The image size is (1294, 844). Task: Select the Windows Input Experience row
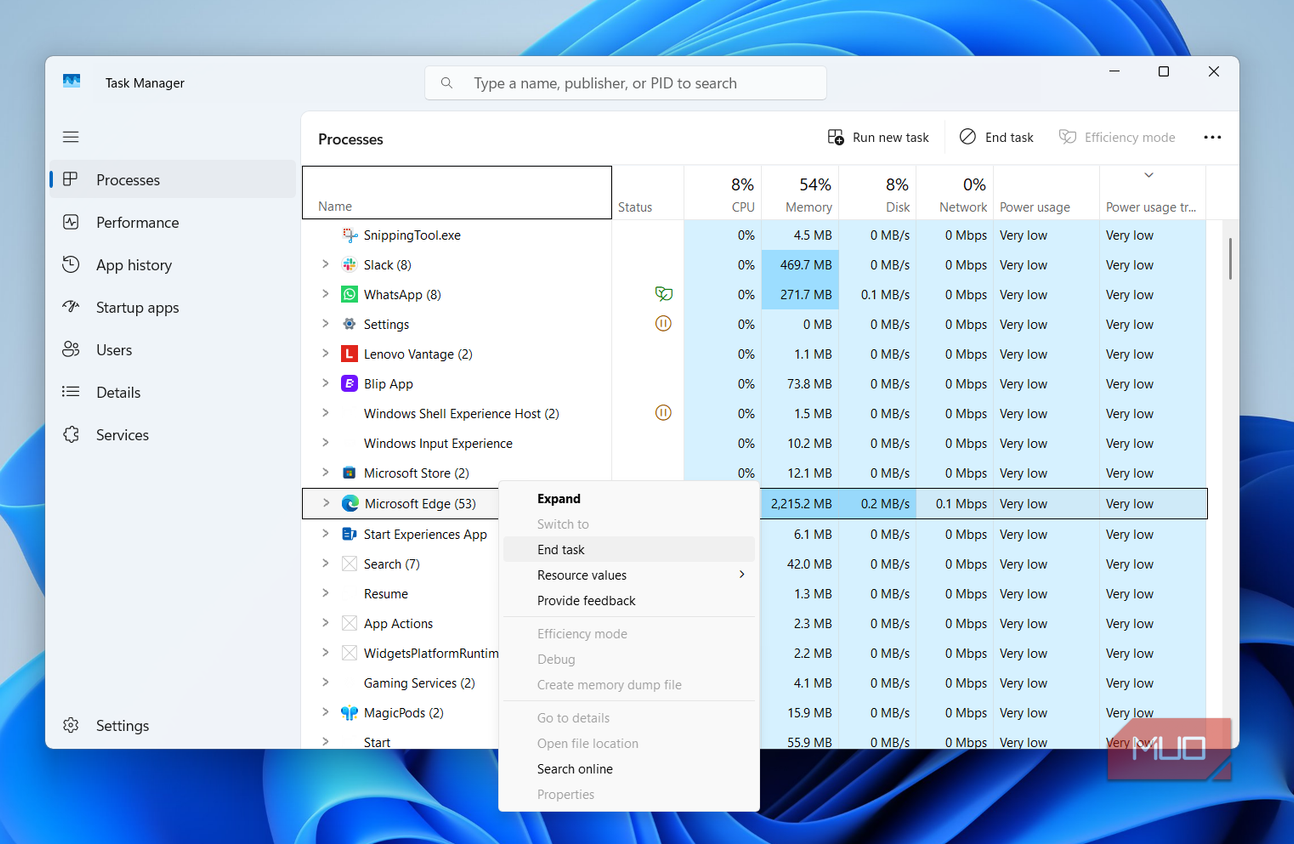(755, 443)
